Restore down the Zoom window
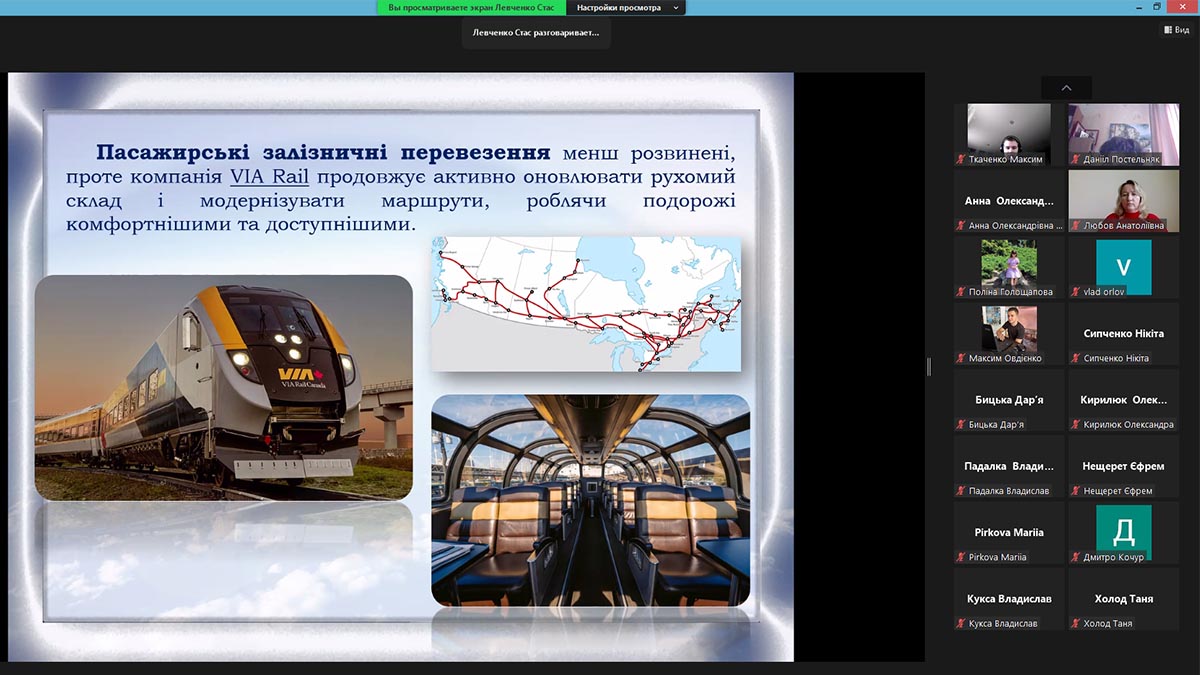Viewport: 1200px width, 675px height. tap(1157, 7)
